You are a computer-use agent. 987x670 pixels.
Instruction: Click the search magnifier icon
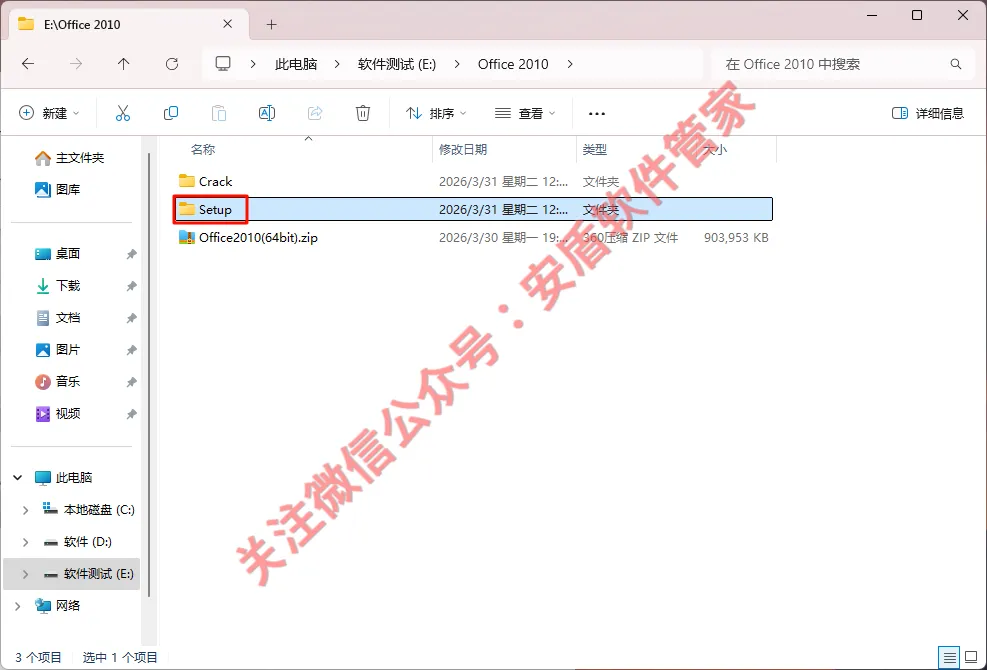point(956,64)
